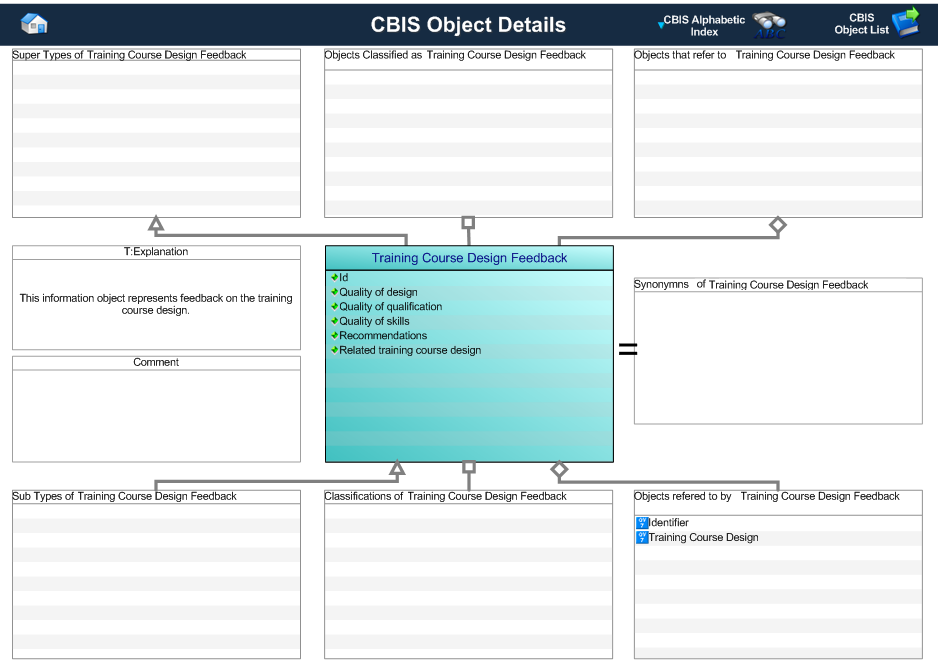Click the square connector above Classifications panel
Viewport: 938px width, 670px height.
[469, 467]
